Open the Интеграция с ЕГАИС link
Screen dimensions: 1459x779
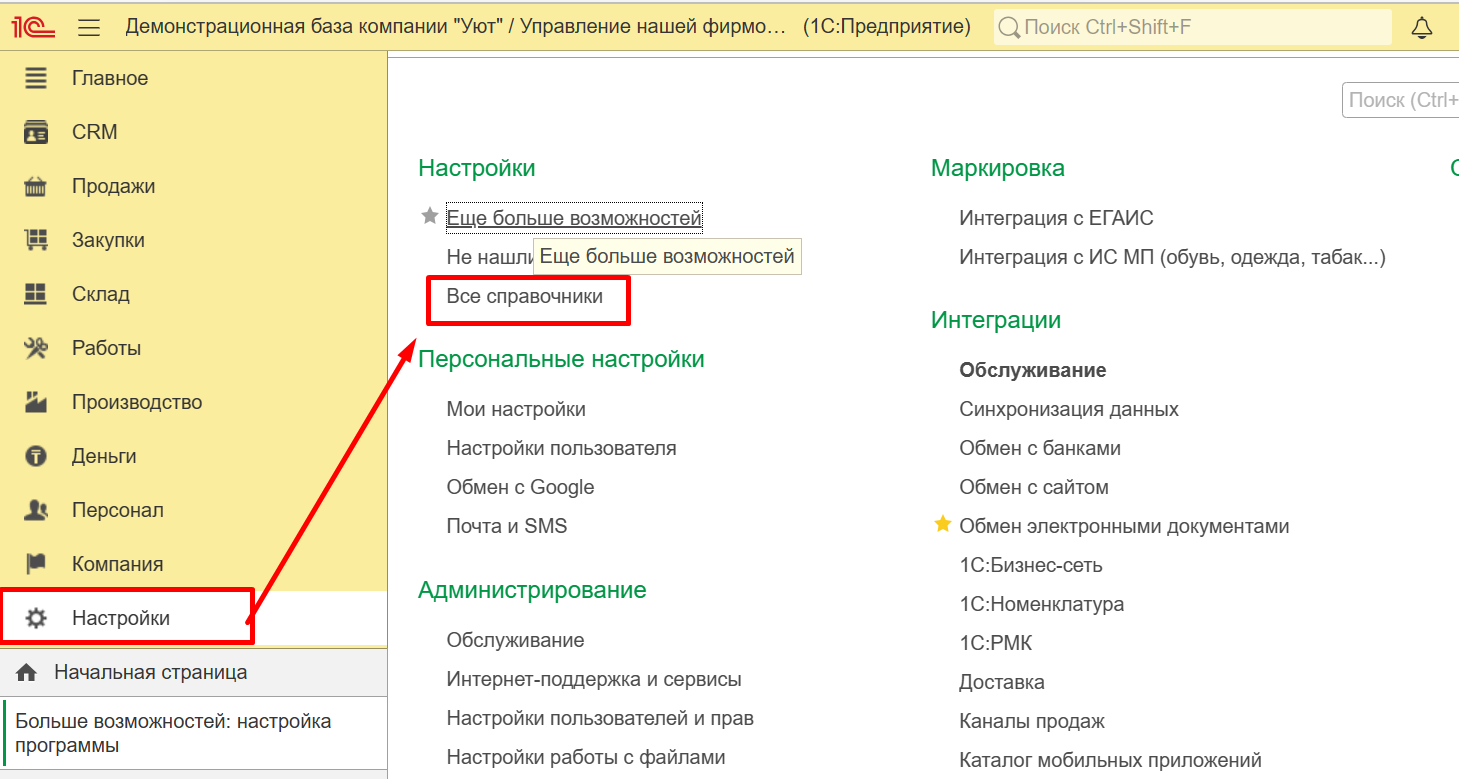[1056, 218]
